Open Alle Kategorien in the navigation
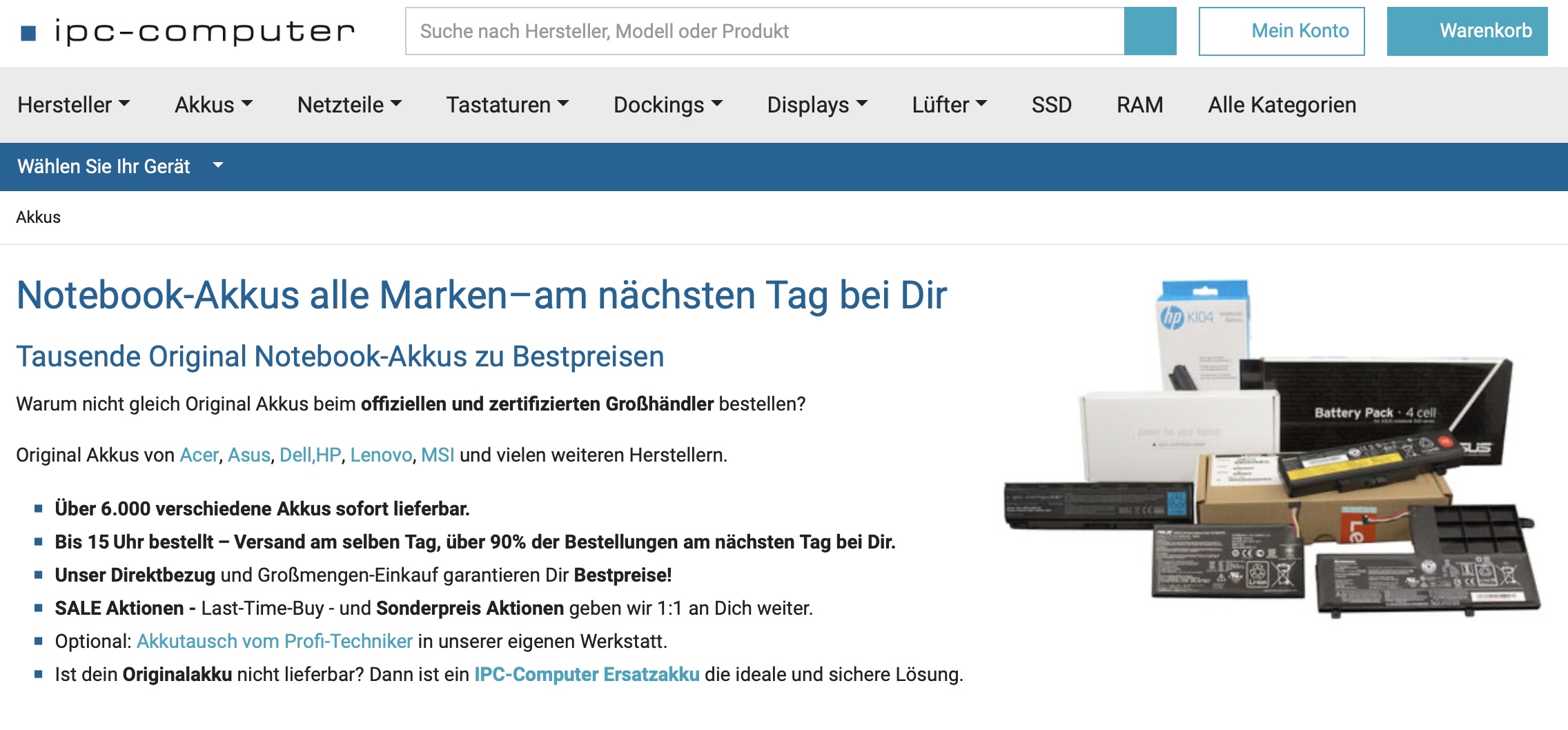 (x=1282, y=105)
